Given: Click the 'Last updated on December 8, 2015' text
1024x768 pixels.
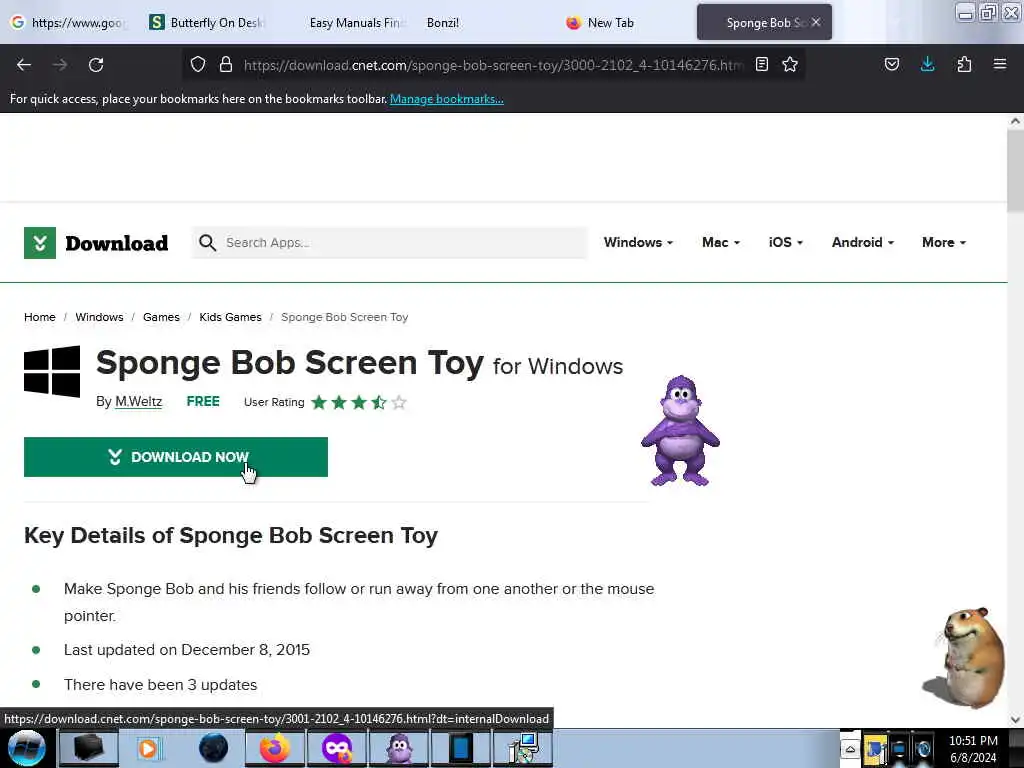Looking at the screenshot, I should point(187,650).
